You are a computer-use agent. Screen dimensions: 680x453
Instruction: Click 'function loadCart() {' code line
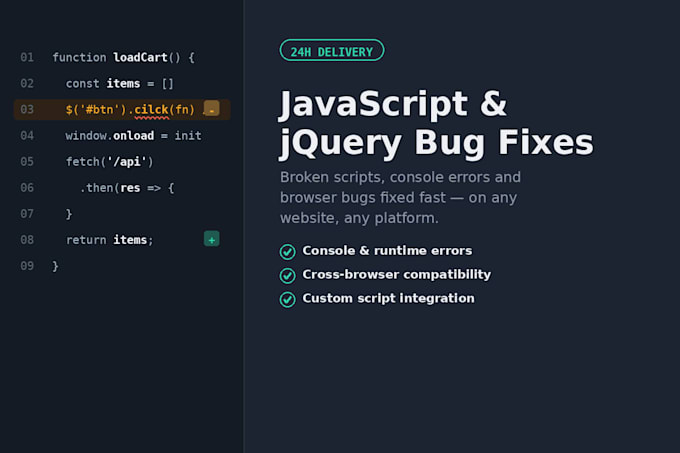(x=124, y=58)
